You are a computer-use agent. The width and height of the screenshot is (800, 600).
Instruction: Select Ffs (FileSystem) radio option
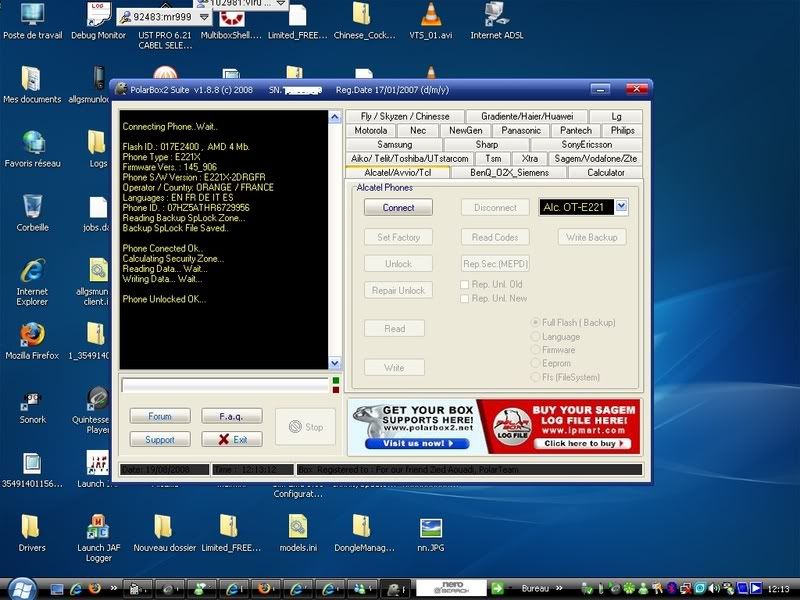(536, 377)
